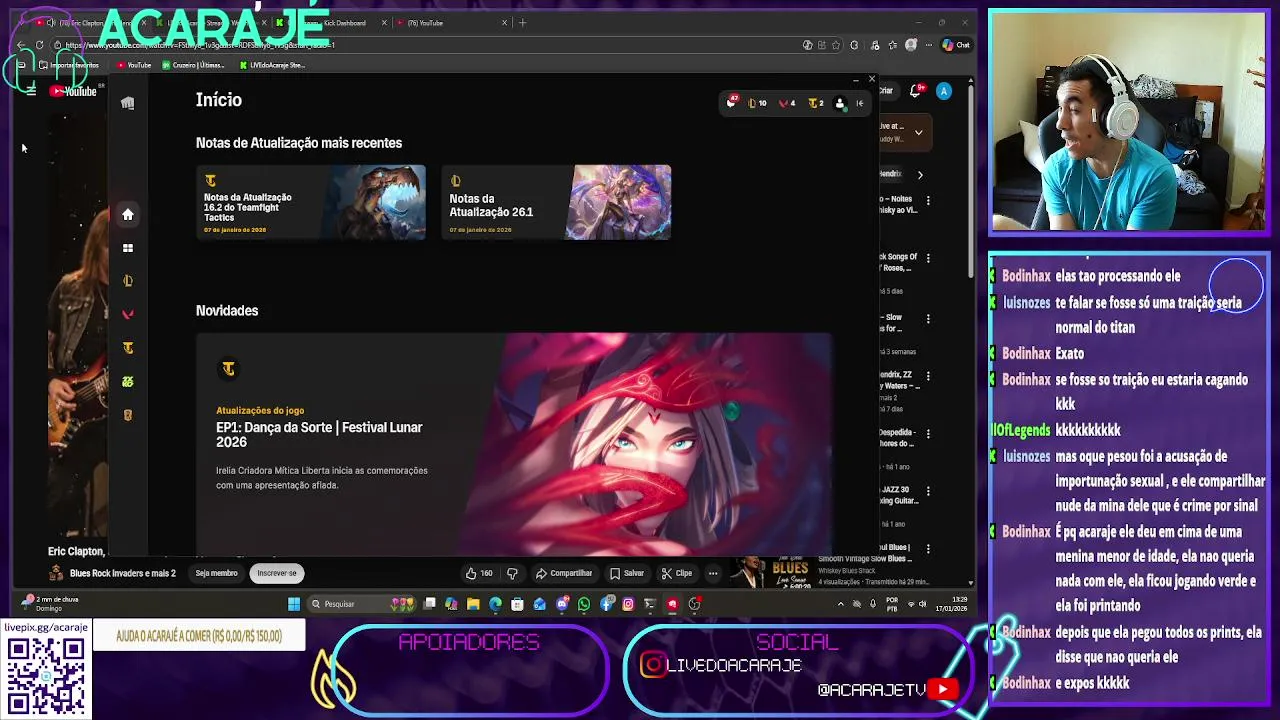Open a new browser tab
1280x720 pixels.
(522, 23)
